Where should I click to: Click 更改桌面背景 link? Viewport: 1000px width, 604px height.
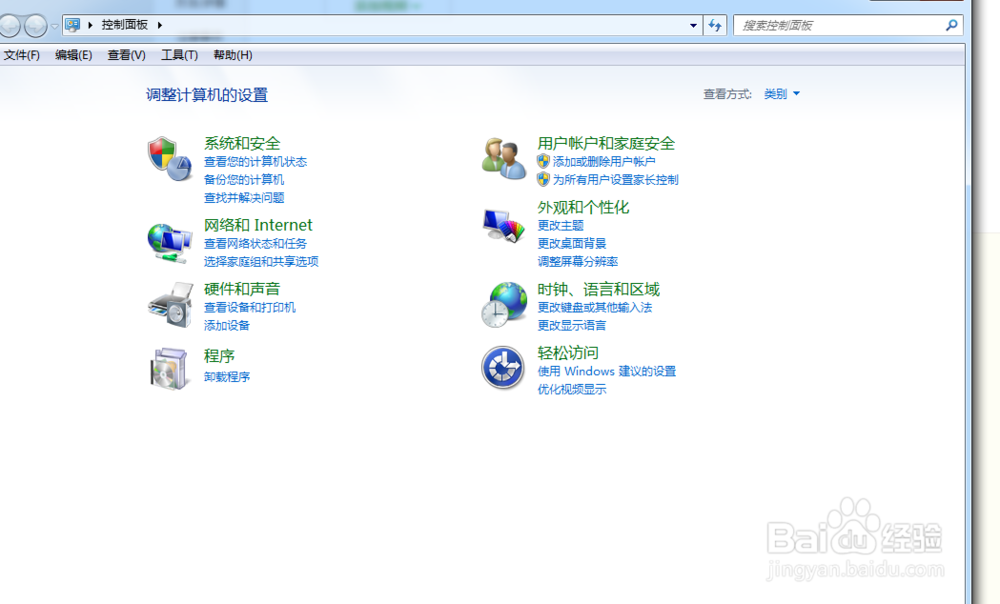tap(571, 244)
